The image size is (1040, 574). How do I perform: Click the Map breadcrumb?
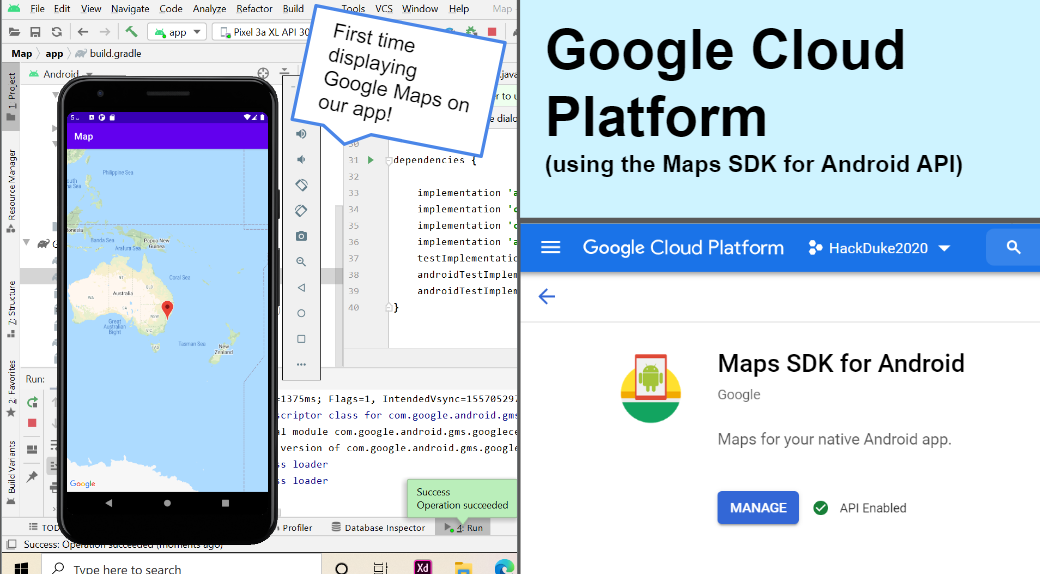[21, 54]
